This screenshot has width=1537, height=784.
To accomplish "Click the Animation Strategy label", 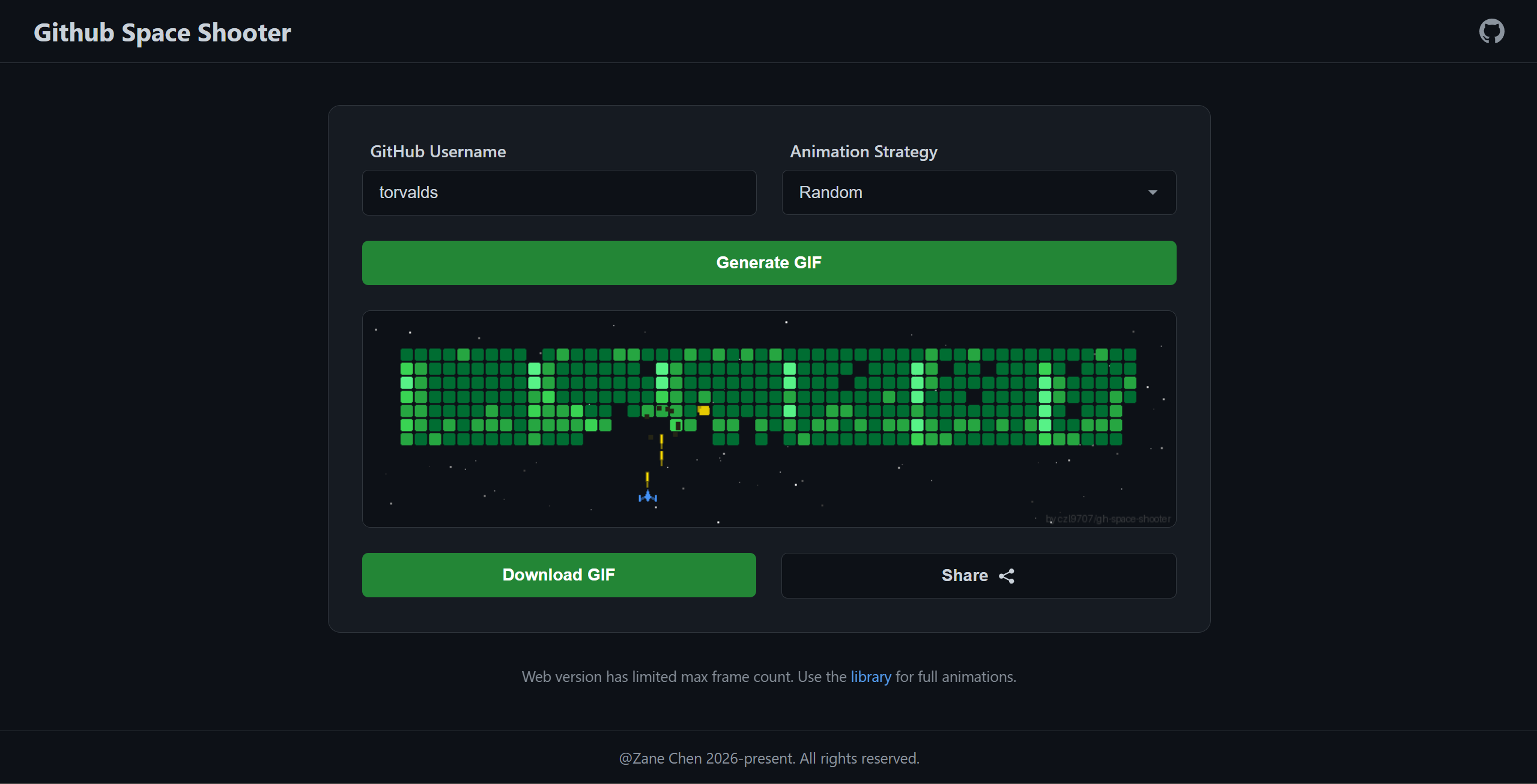I will tap(862, 151).
